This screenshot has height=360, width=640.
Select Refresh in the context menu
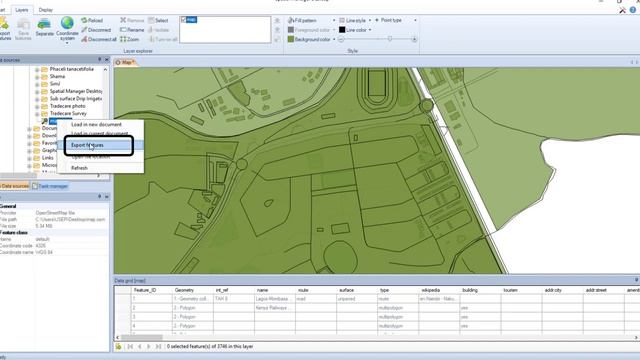pyautogui.click(x=79, y=168)
